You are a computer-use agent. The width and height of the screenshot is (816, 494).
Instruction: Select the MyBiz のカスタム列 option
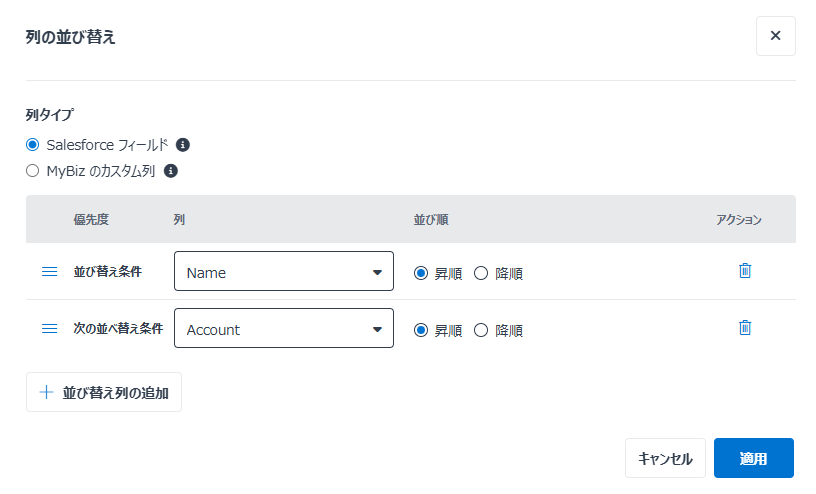(33, 171)
